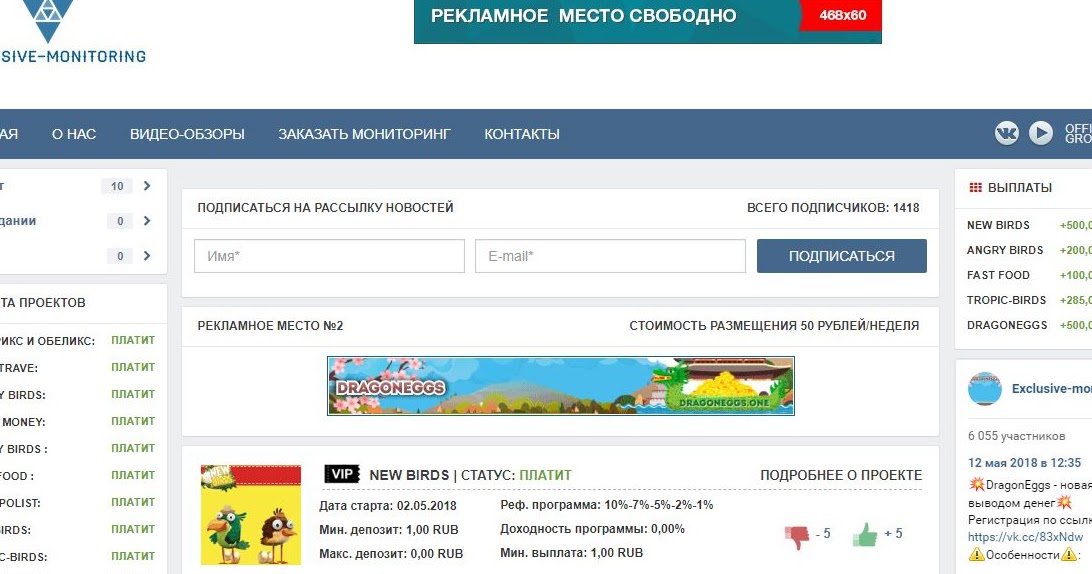Click the thumbs down dislike icon
Image resolution: width=1092 pixels, height=574 pixels.
pyautogui.click(x=797, y=537)
